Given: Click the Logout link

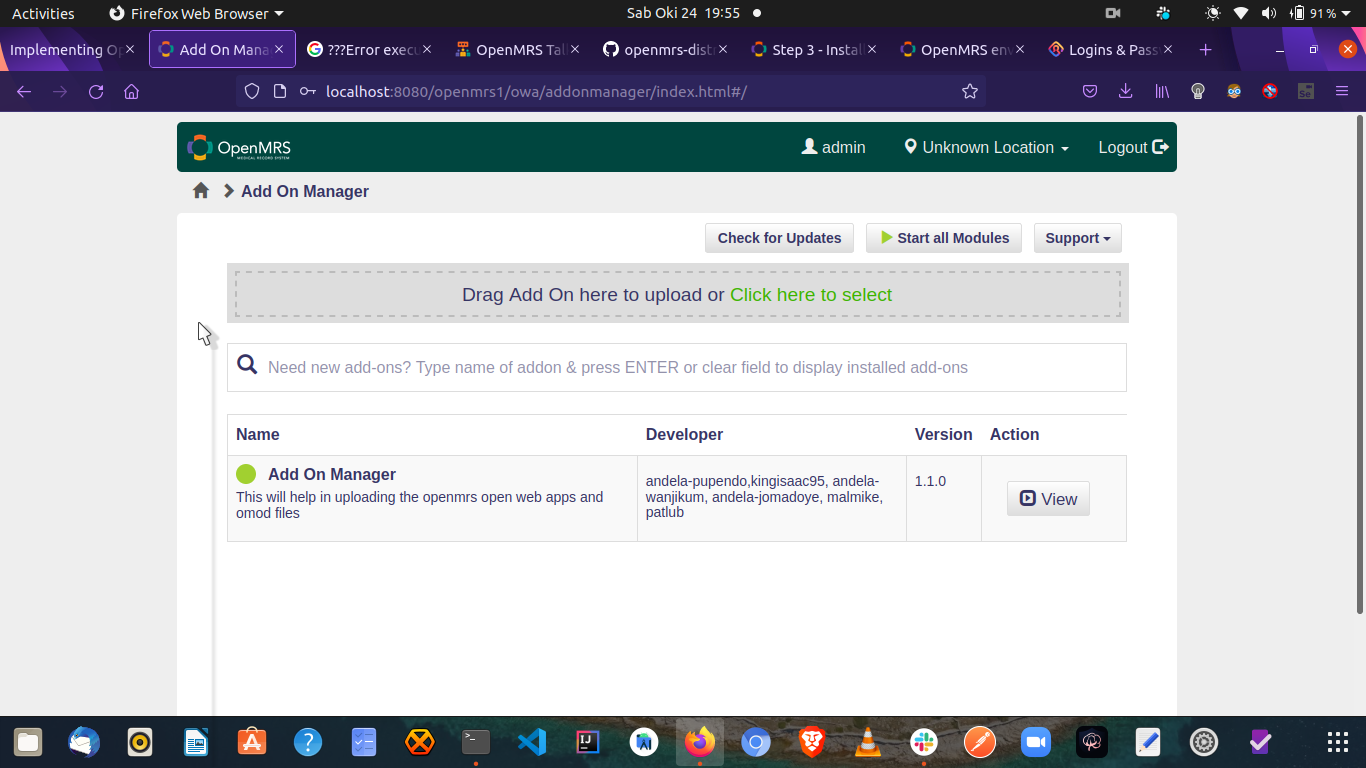Looking at the screenshot, I should [x=1133, y=147].
